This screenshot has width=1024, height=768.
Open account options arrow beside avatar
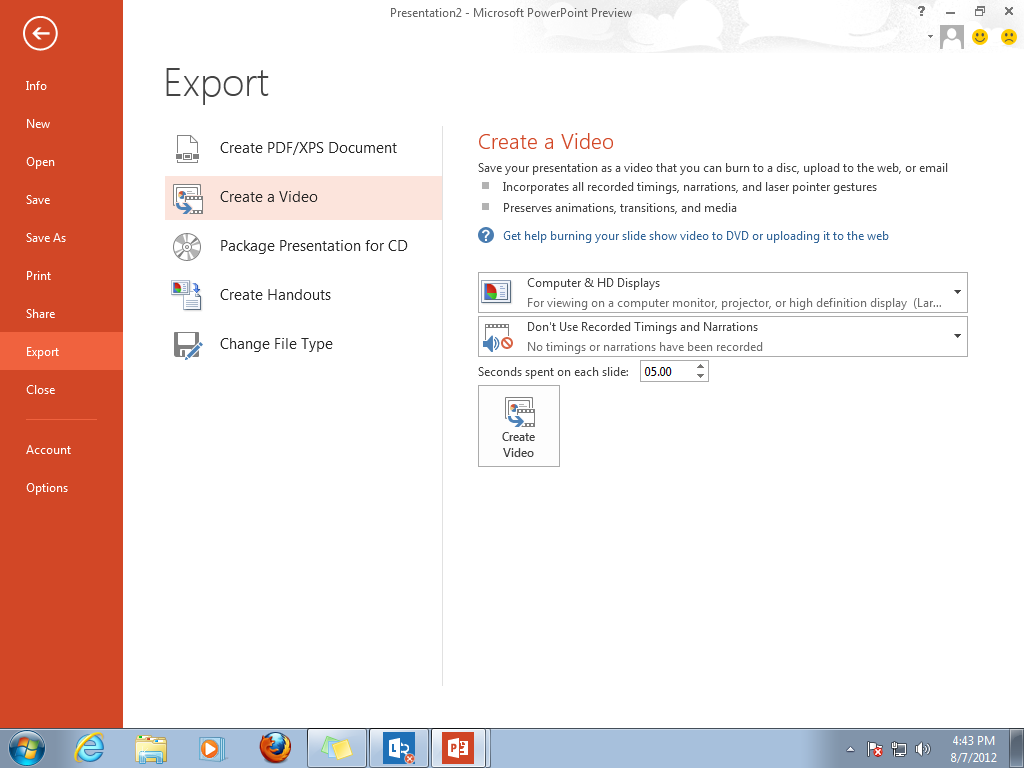pos(931,37)
